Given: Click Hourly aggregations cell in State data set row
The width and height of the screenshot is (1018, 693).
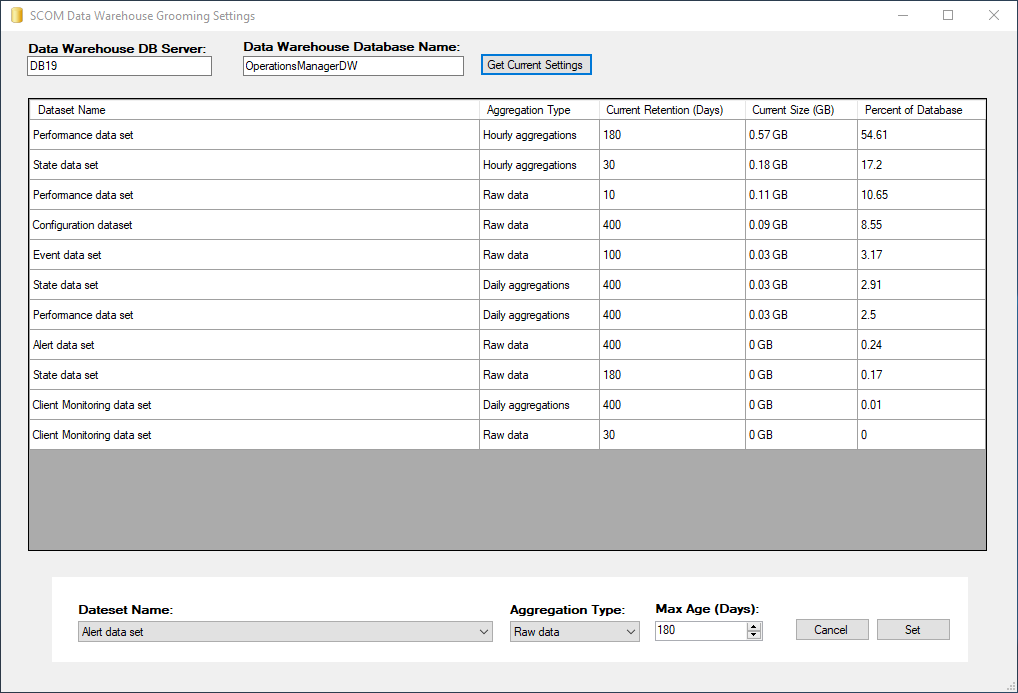Looking at the screenshot, I should point(539,165).
